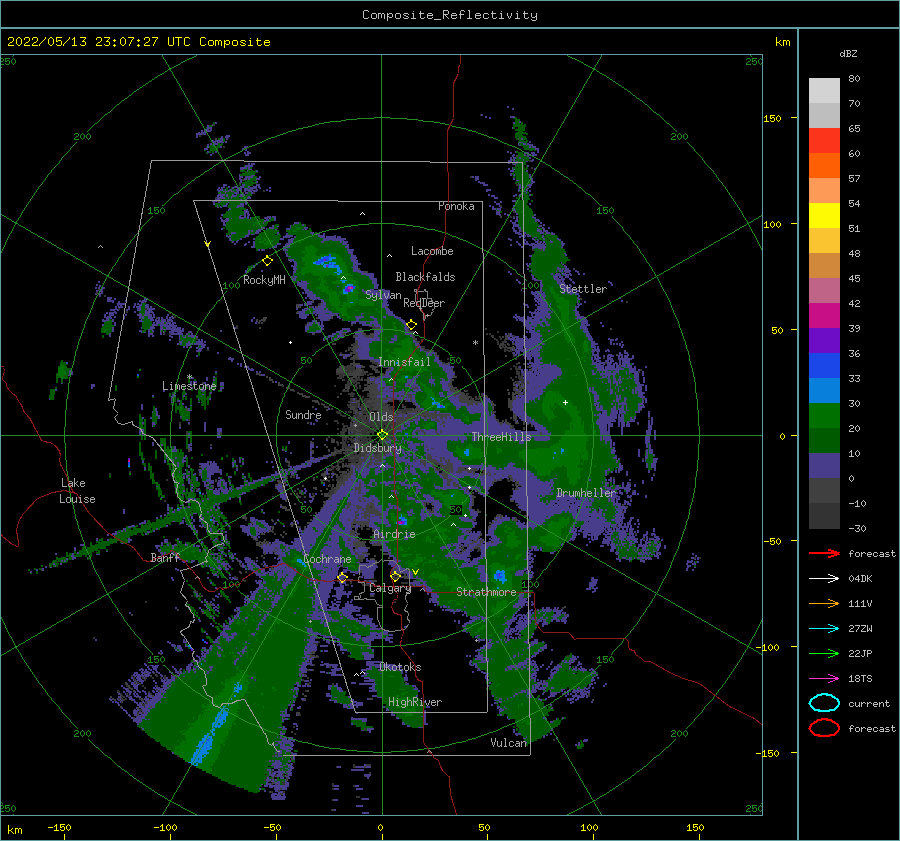Click the Sundre city label
The width and height of the screenshot is (900, 841).
click(x=303, y=414)
